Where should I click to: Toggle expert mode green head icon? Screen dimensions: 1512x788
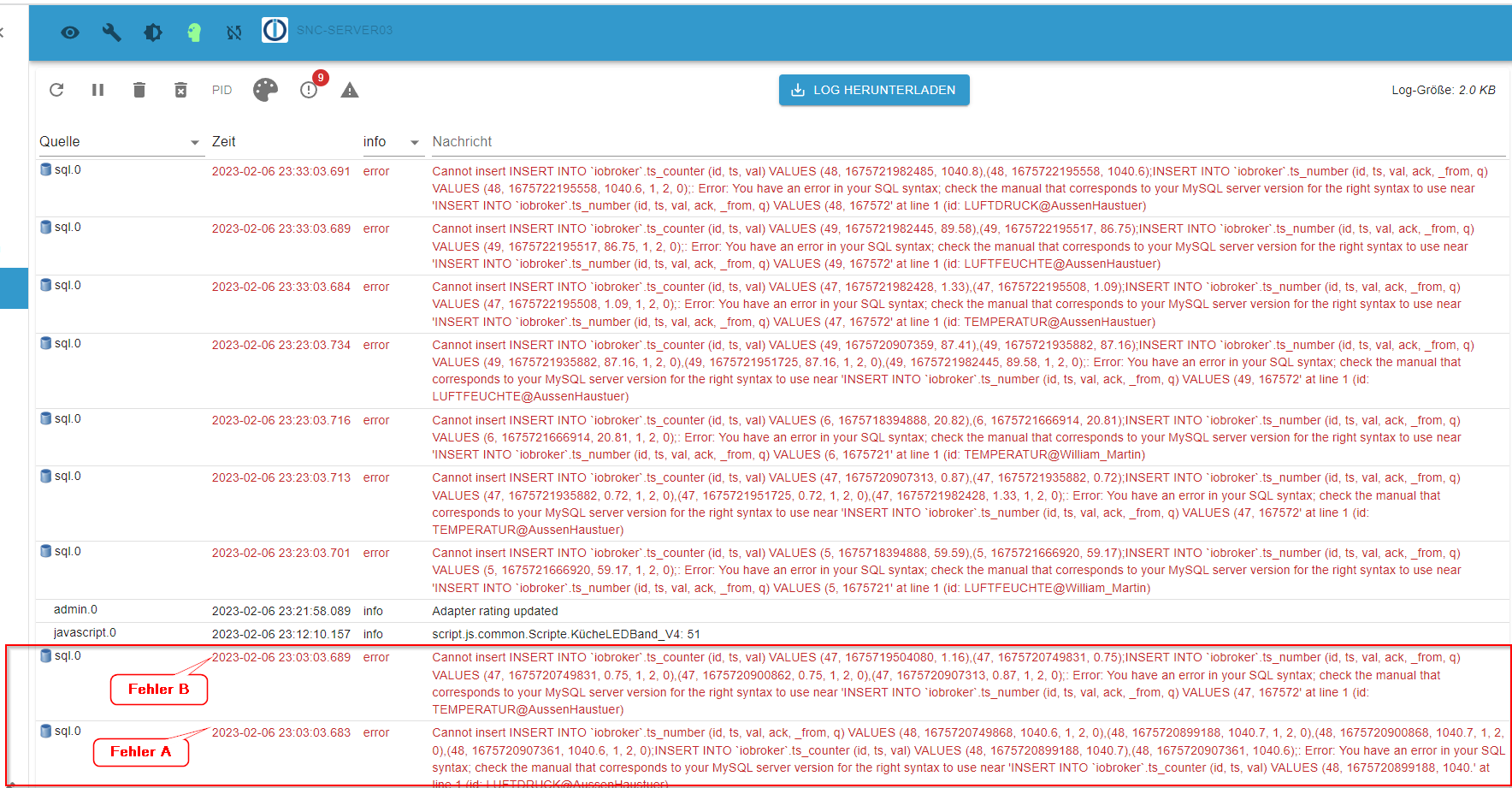(194, 33)
